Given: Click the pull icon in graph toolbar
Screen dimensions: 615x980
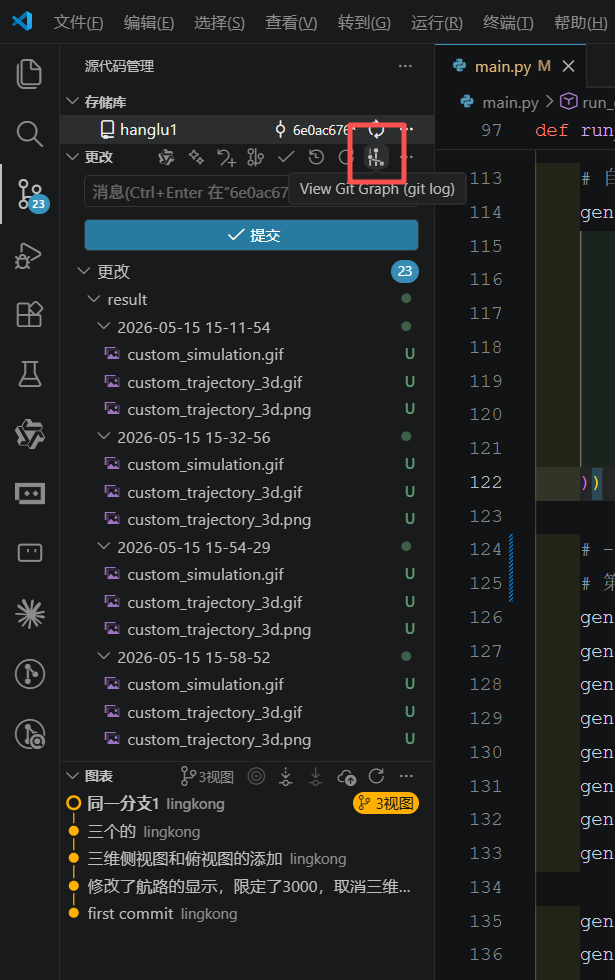Looking at the screenshot, I should pyautogui.click(x=316, y=776).
